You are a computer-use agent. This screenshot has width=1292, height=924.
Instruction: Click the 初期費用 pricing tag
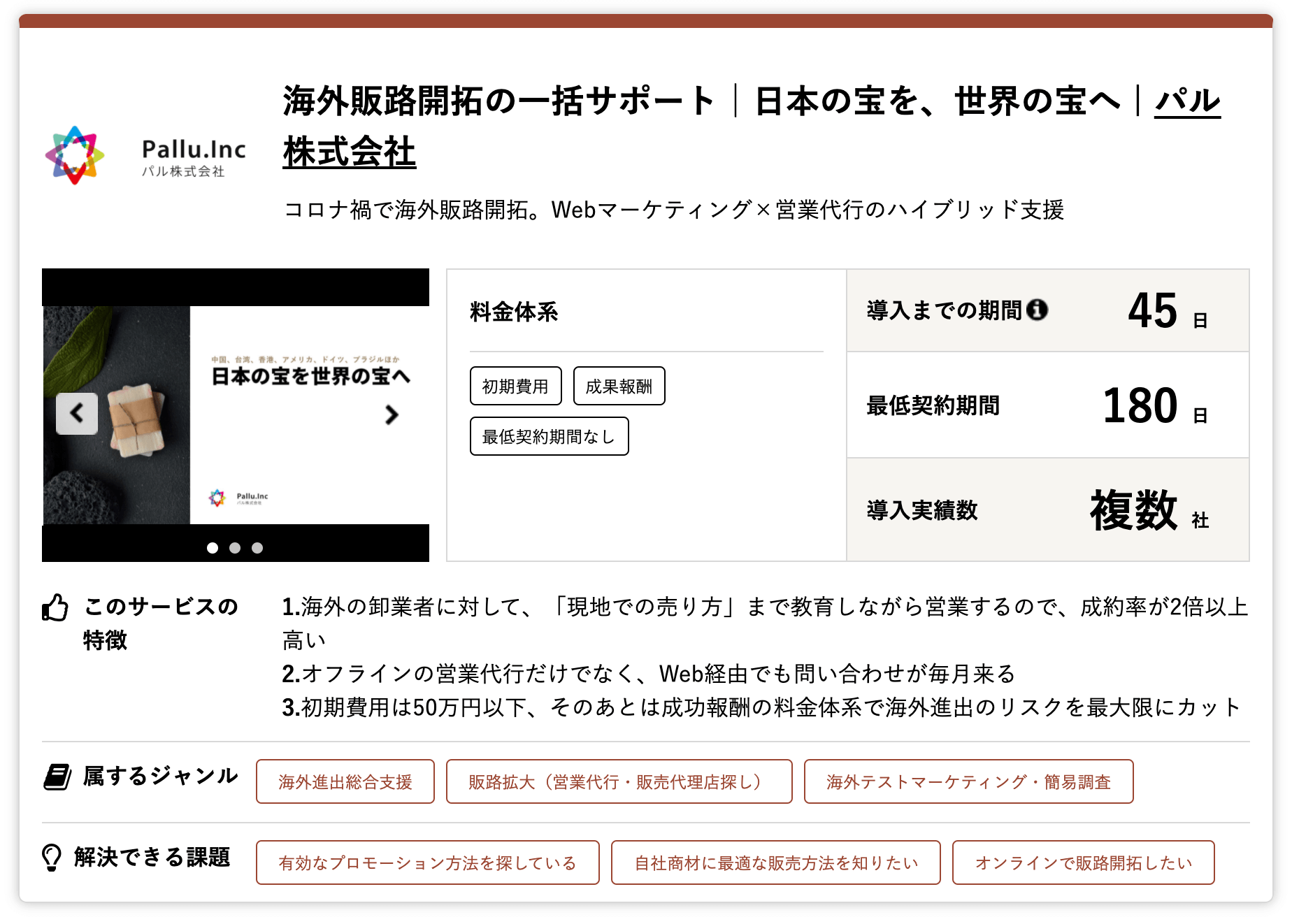point(516,386)
